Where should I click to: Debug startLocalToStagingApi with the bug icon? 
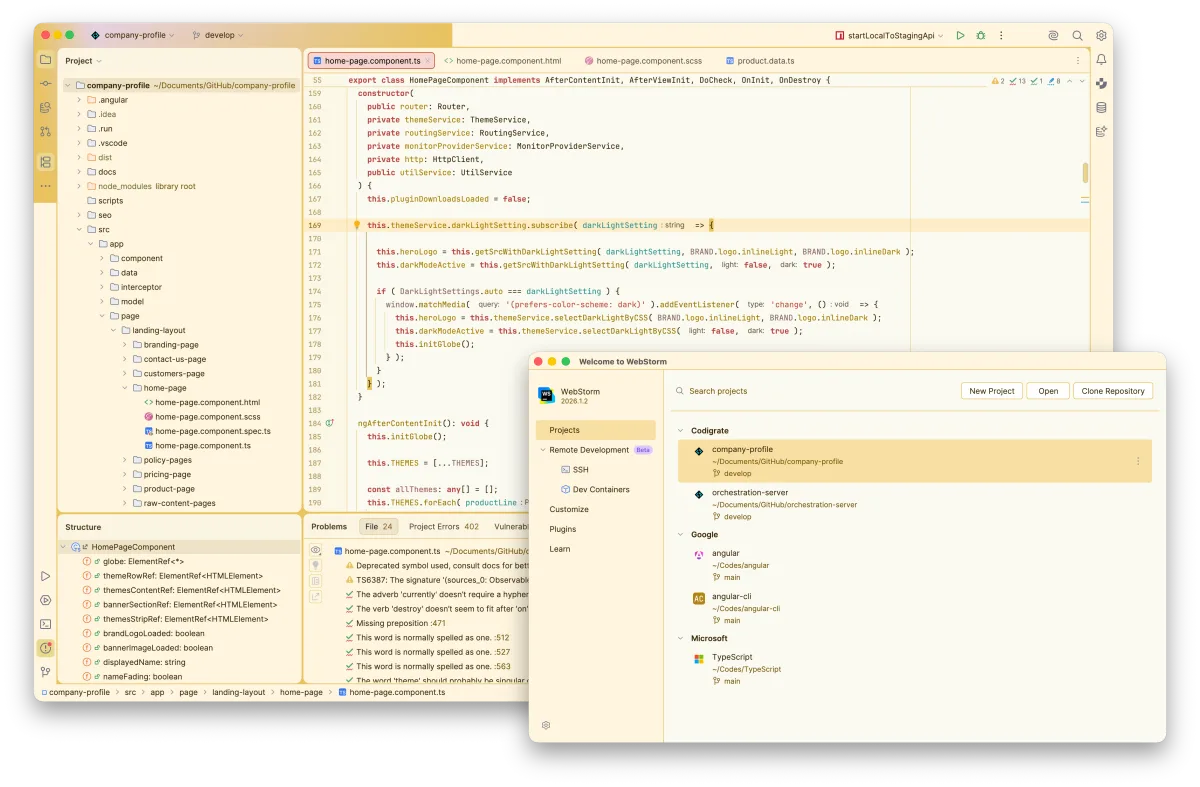pos(981,35)
